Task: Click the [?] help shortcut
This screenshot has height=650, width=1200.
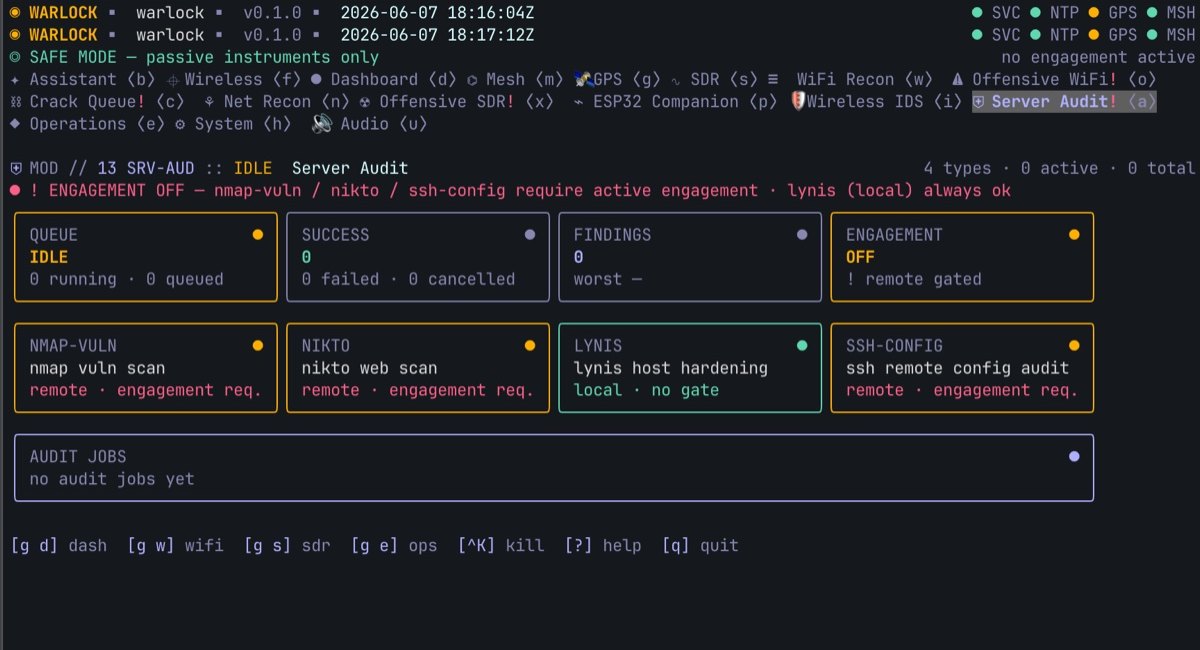Action: 602,546
